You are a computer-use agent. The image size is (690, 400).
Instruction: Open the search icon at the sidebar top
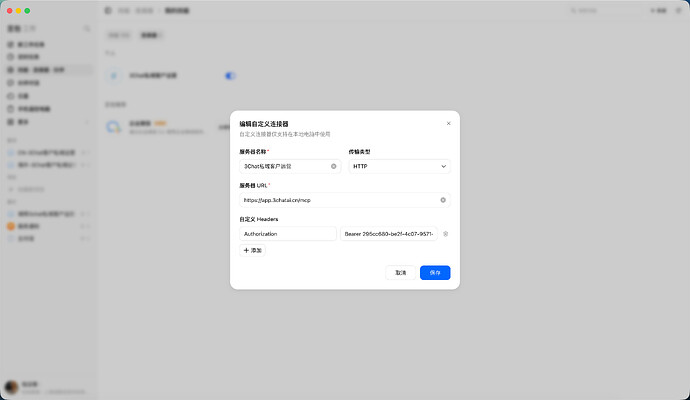(x=87, y=29)
